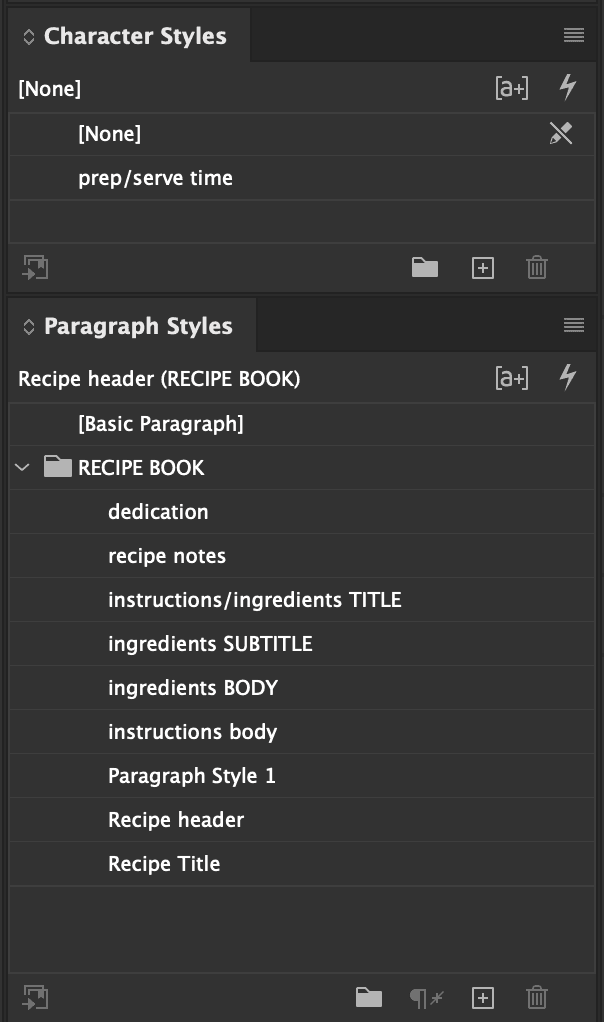
Task: Create a new paragraph style
Action: (x=483, y=997)
